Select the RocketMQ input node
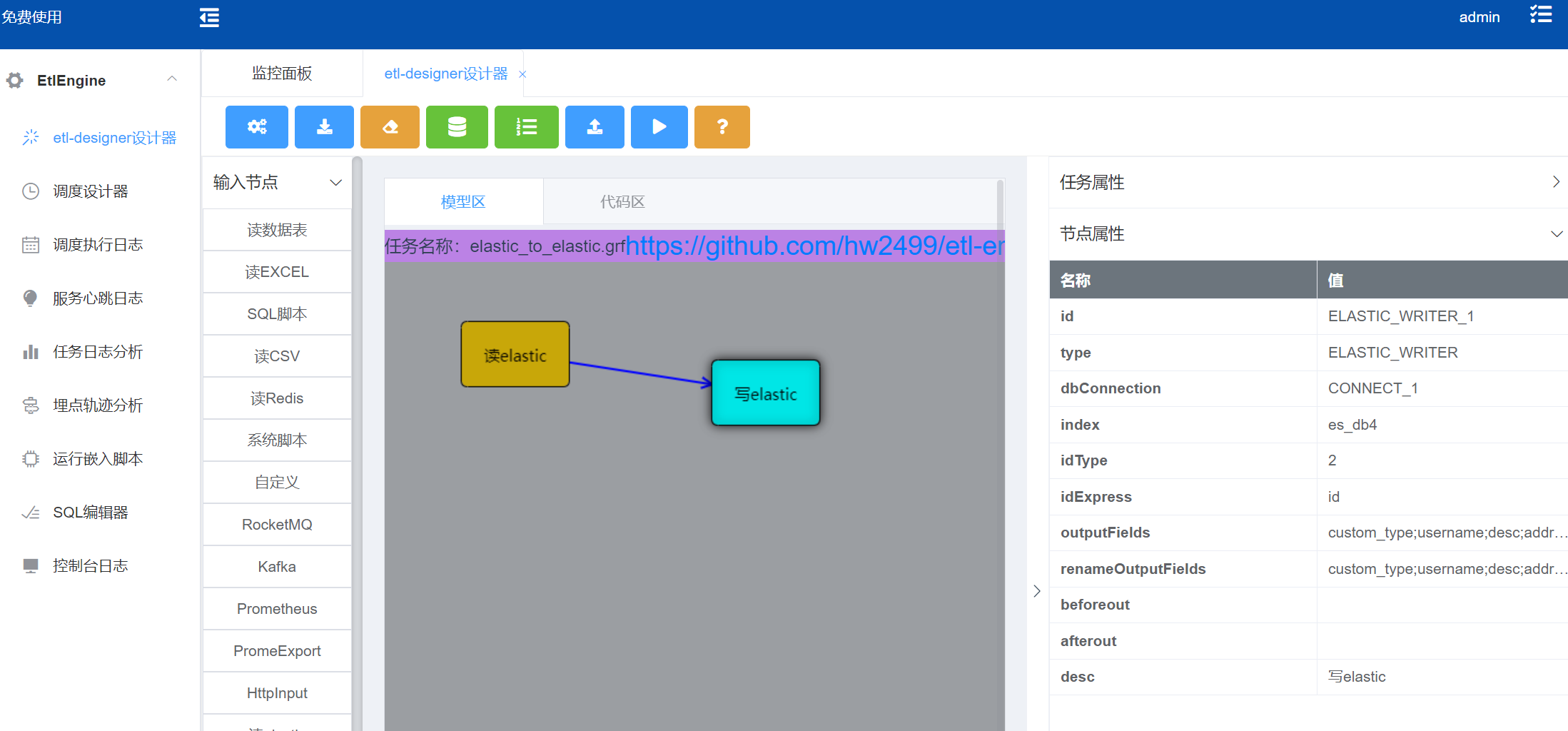This screenshot has height=731, width=1568. [x=277, y=525]
